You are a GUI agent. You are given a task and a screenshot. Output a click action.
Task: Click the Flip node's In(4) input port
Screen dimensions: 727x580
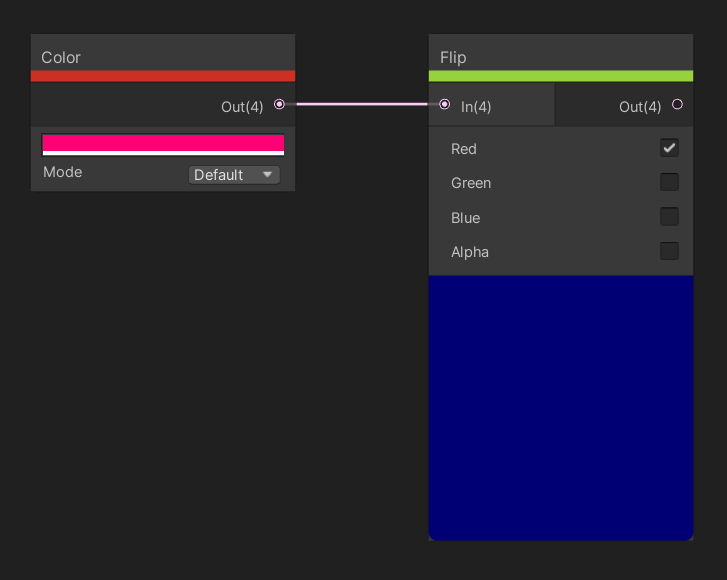[445, 104]
